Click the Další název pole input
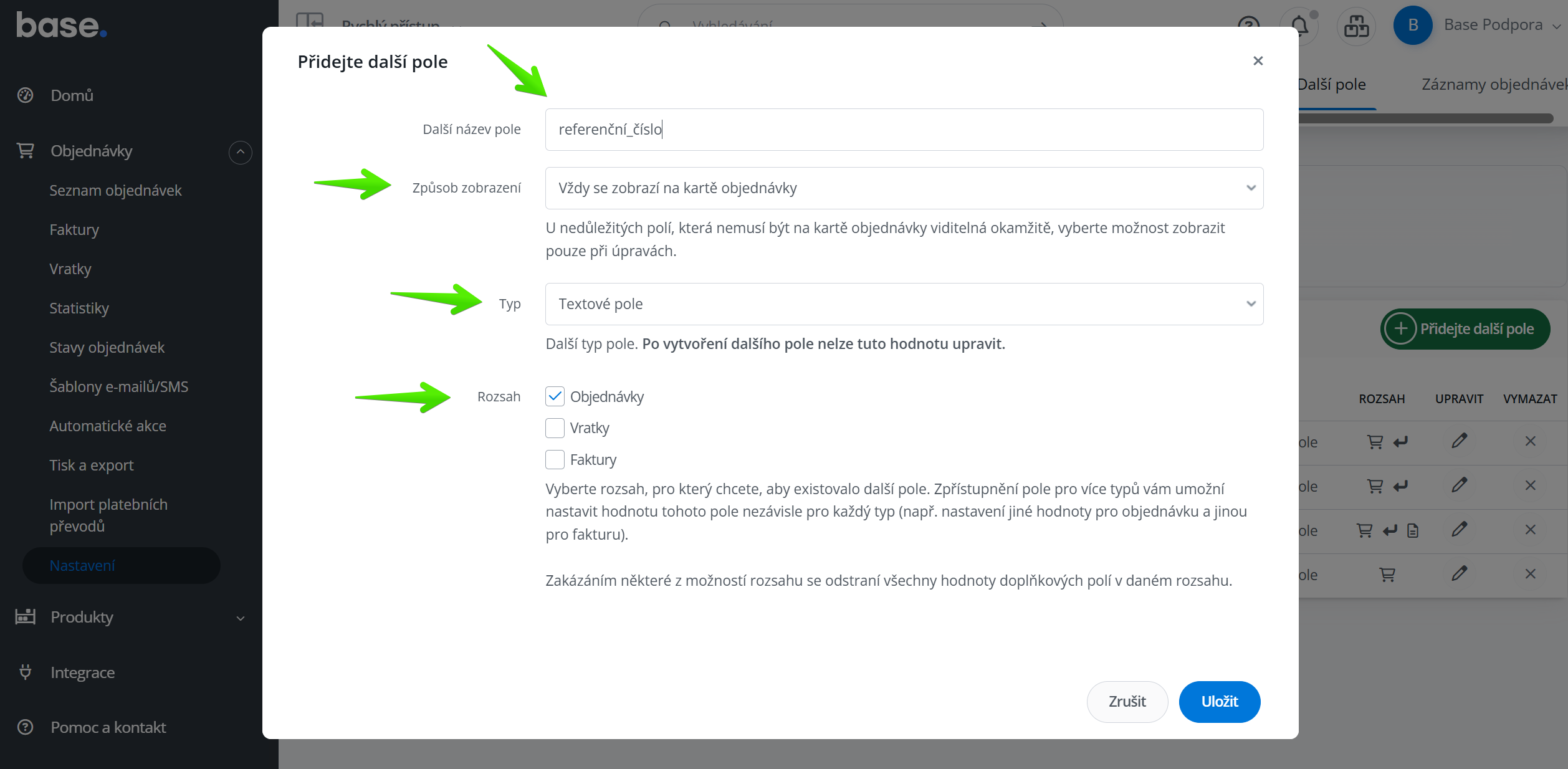This screenshot has width=1568, height=769. [x=904, y=130]
